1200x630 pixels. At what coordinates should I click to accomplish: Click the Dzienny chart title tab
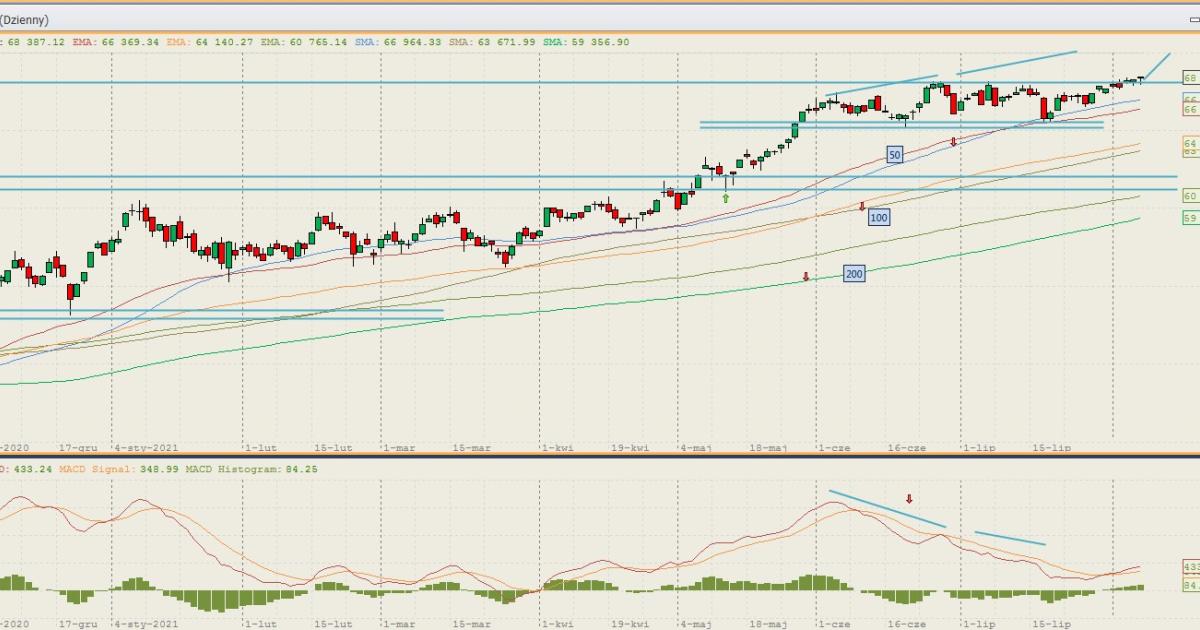pyautogui.click(x=24, y=19)
